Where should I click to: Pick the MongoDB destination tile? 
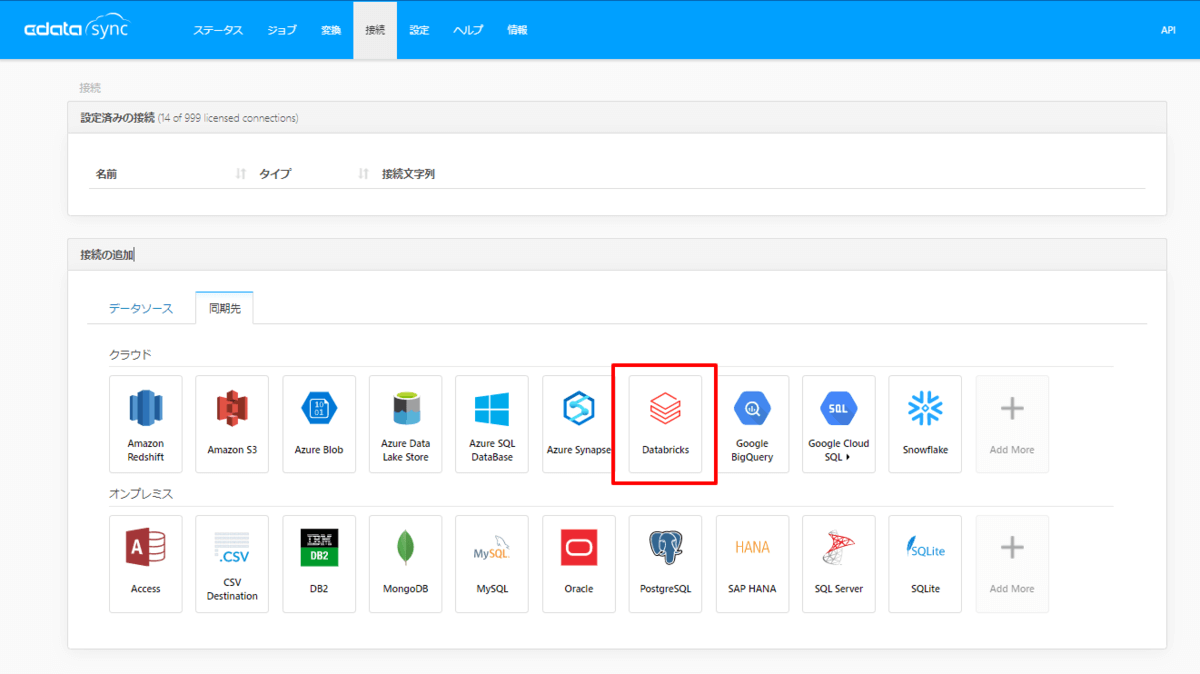click(x=405, y=564)
